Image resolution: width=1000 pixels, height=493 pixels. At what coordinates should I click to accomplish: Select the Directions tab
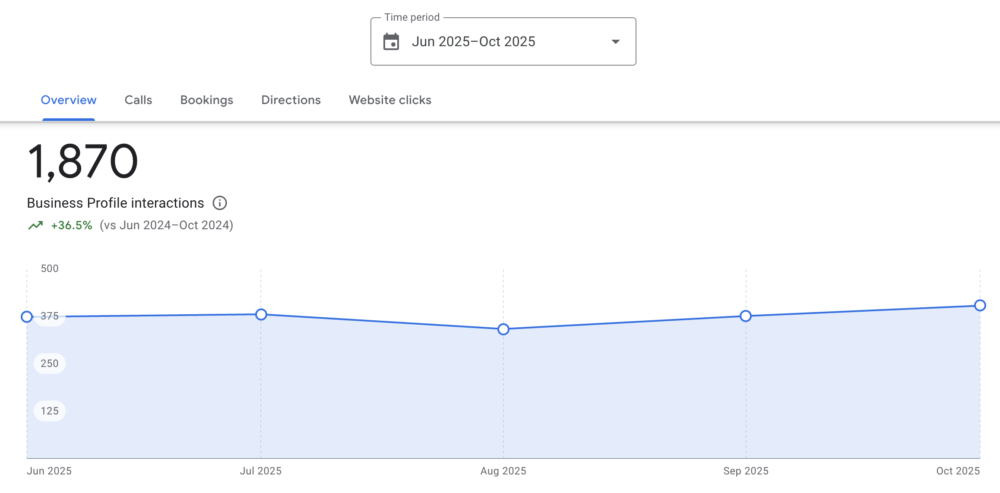(291, 100)
